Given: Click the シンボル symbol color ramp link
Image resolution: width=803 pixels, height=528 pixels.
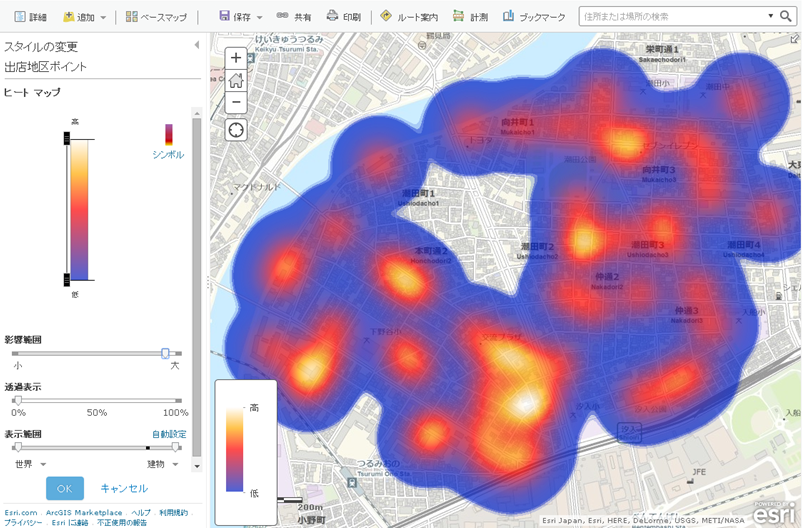Looking at the screenshot, I should coord(168,154).
